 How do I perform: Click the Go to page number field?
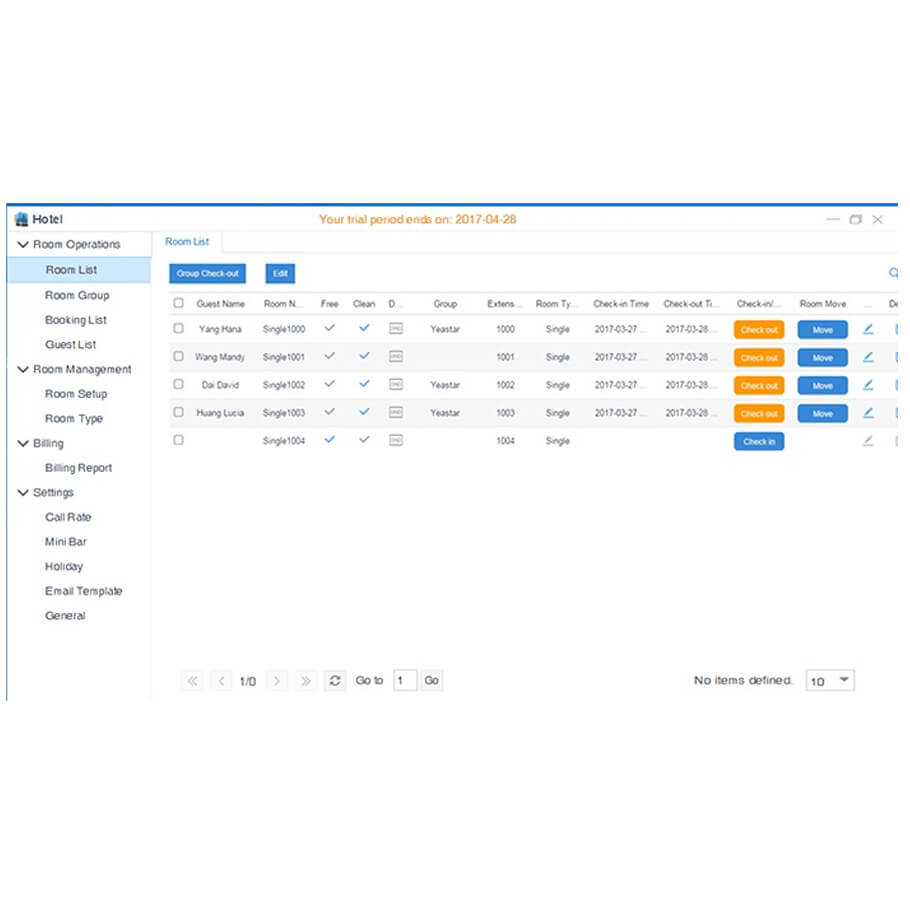click(x=405, y=681)
